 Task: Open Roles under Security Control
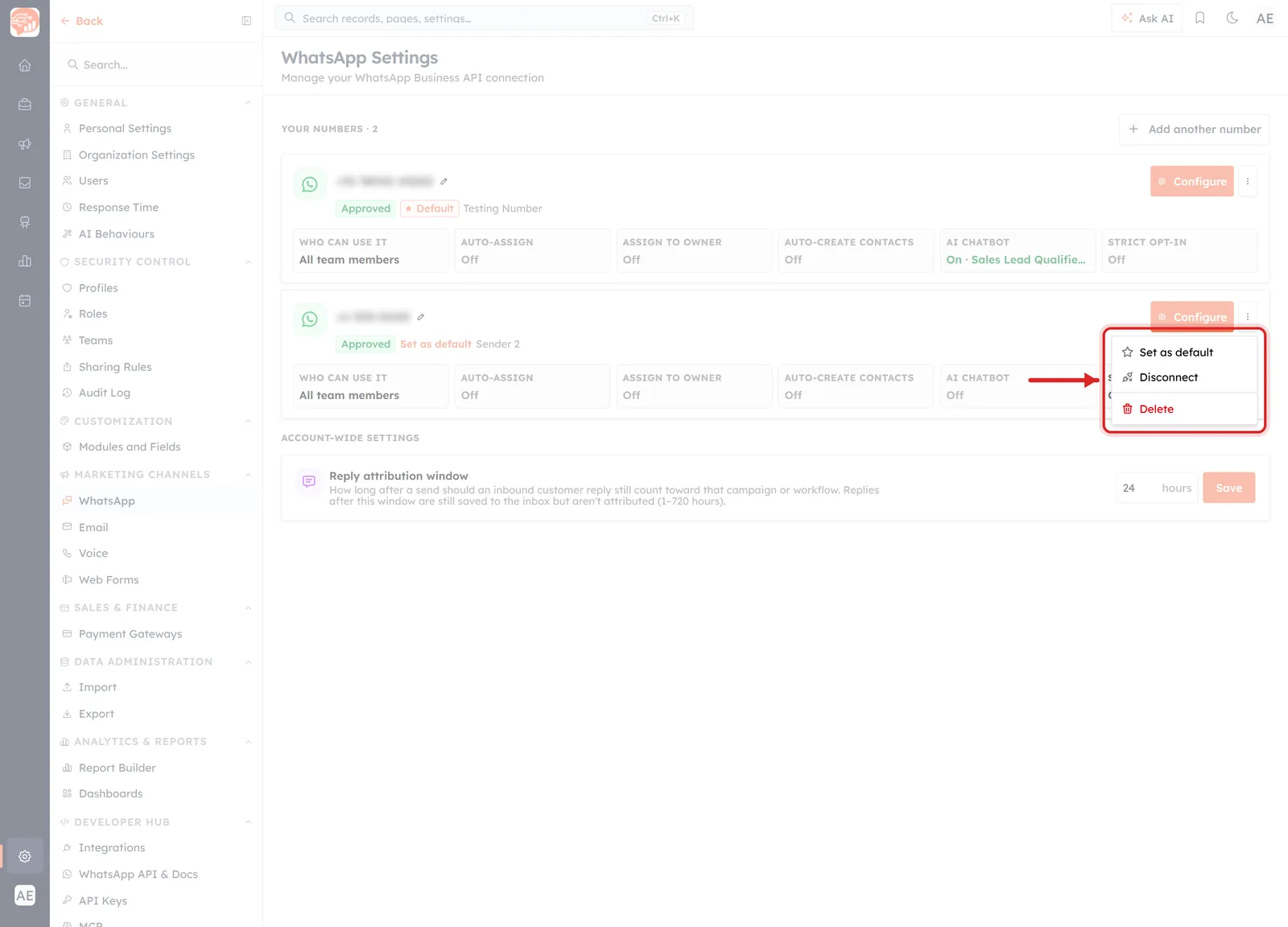pyautogui.click(x=93, y=314)
